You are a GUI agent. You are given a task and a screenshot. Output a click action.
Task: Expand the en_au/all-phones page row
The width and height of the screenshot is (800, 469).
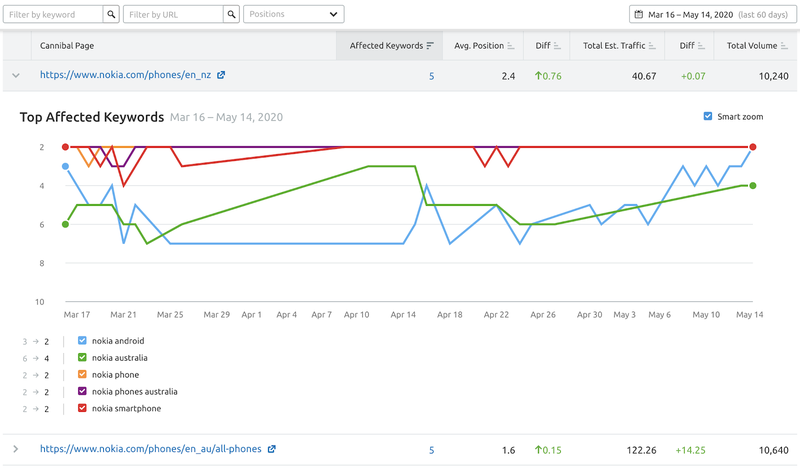(x=15, y=450)
